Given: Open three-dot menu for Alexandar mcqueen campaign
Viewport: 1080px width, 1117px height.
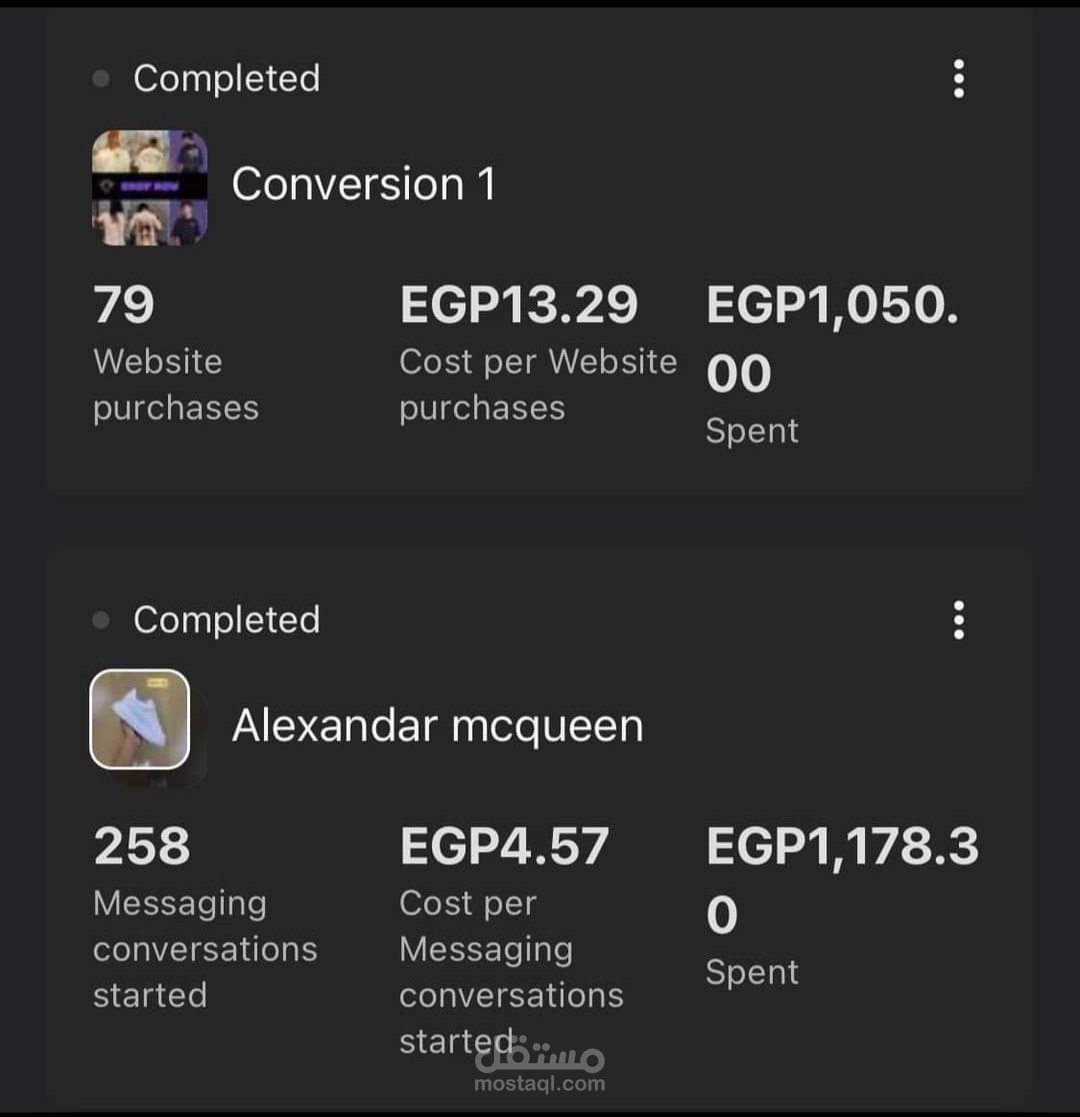Looking at the screenshot, I should click(958, 620).
